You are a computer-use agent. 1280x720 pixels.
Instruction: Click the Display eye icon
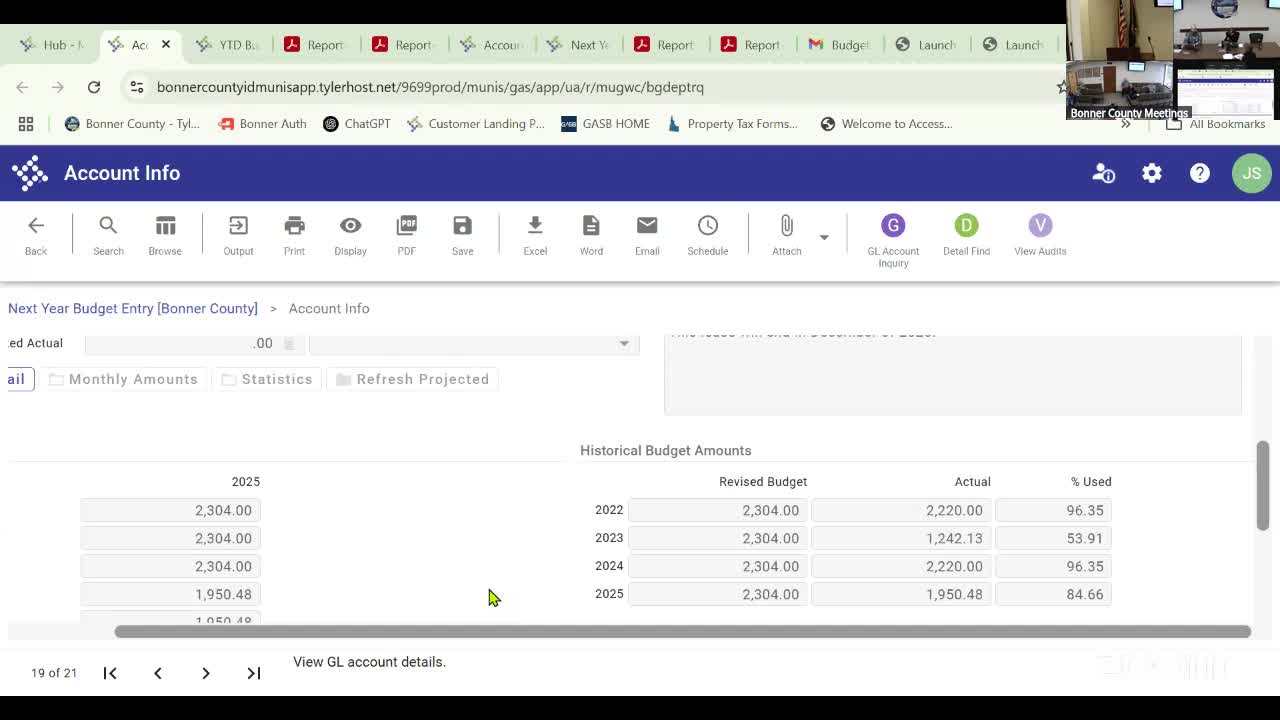tap(350, 235)
